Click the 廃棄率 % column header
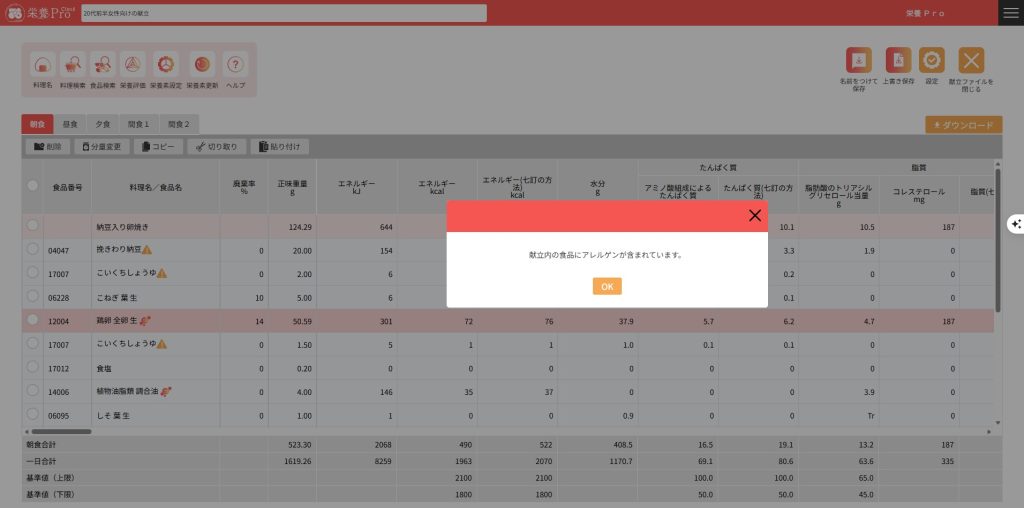The image size is (1024, 508). pos(244,187)
